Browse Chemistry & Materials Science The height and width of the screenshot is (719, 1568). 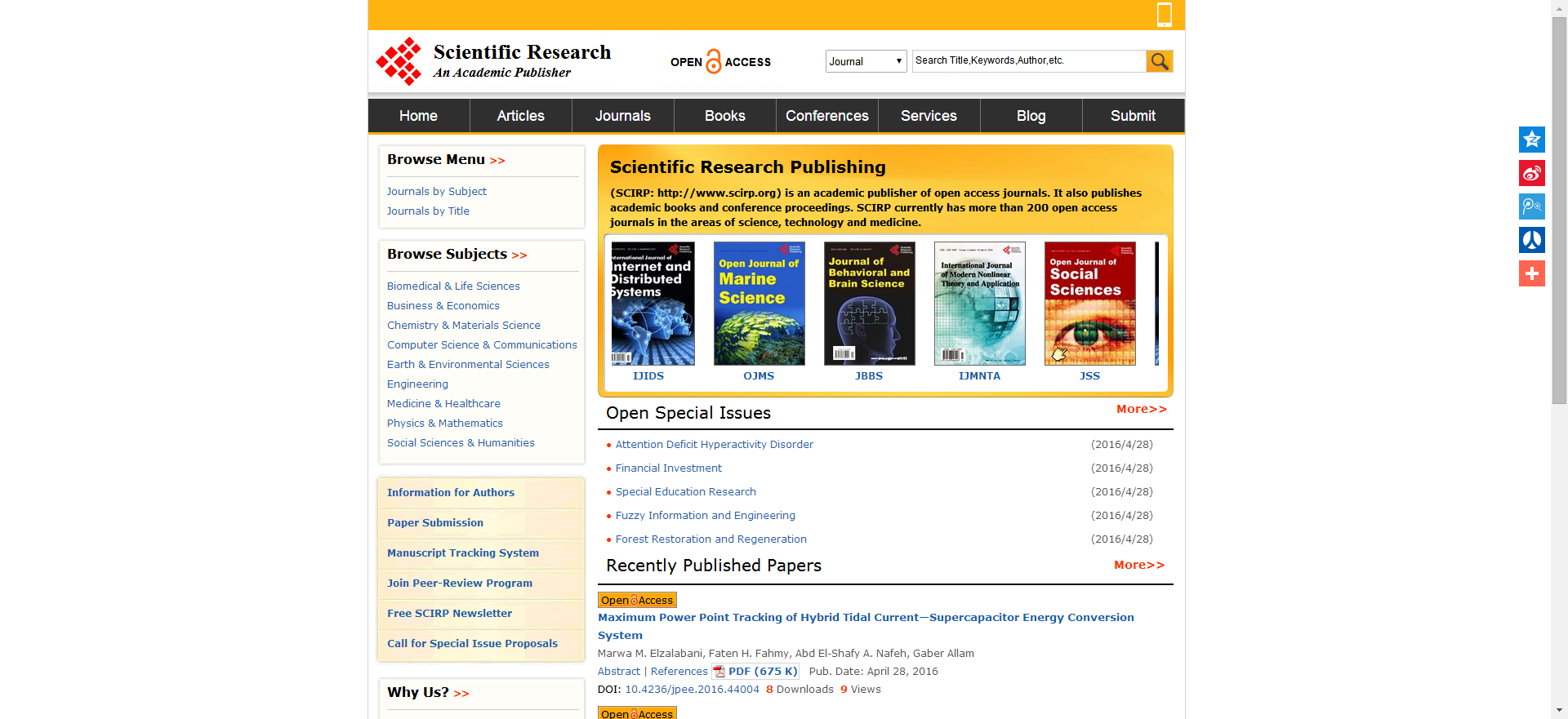464,326
